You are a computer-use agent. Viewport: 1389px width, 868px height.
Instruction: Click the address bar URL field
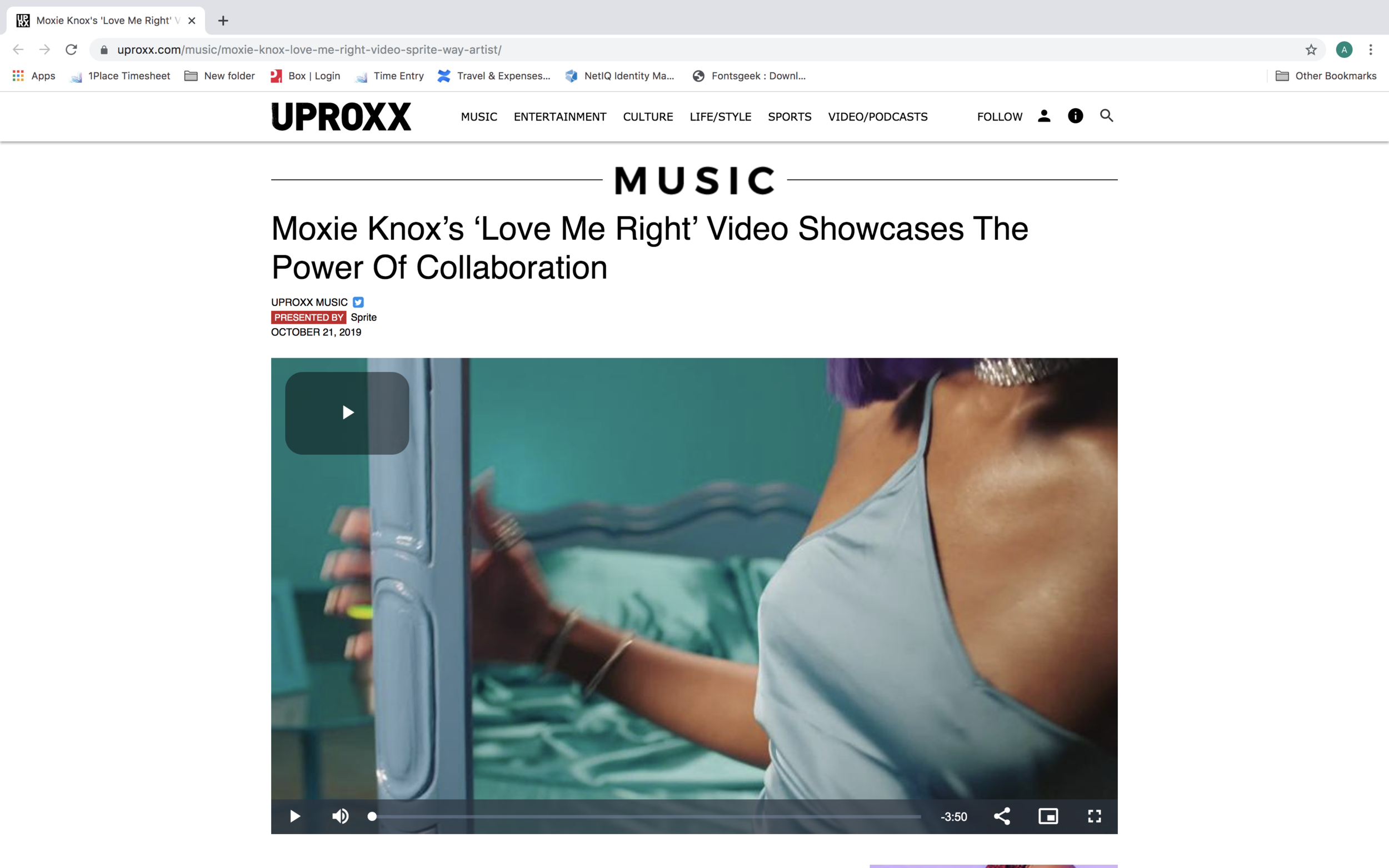coord(707,50)
